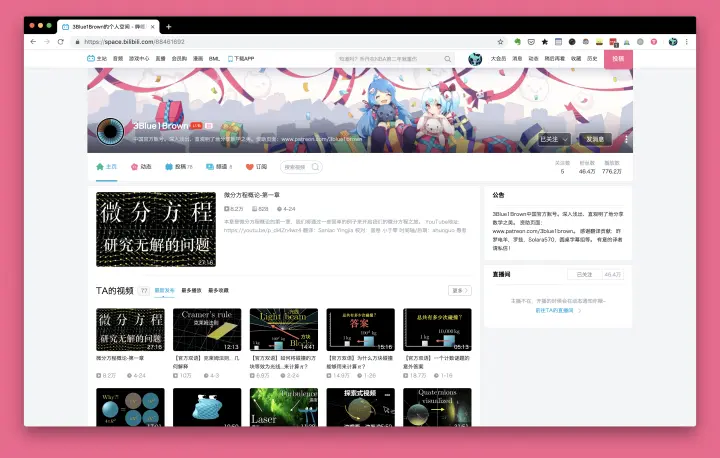
Task: Click the Pocket extension icon
Action: (x=531, y=42)
